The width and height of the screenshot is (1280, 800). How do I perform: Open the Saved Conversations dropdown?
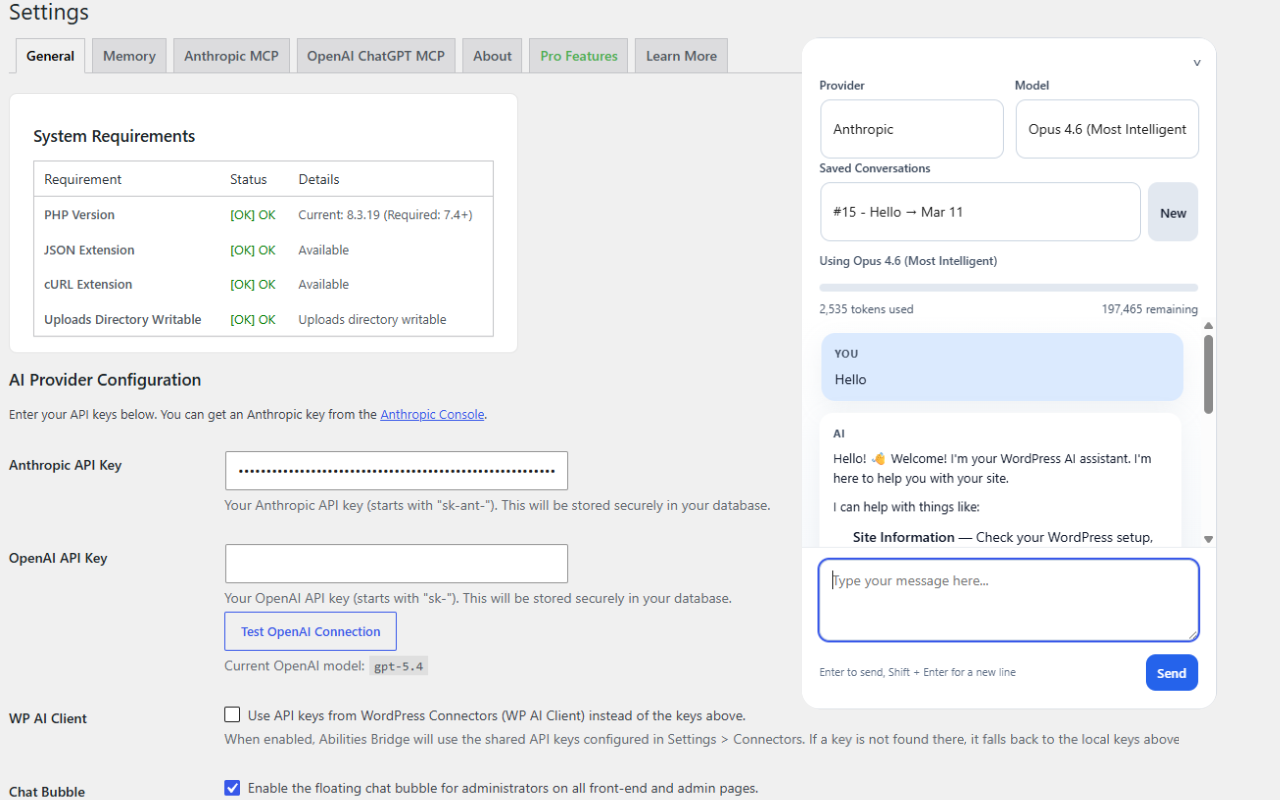980,212
